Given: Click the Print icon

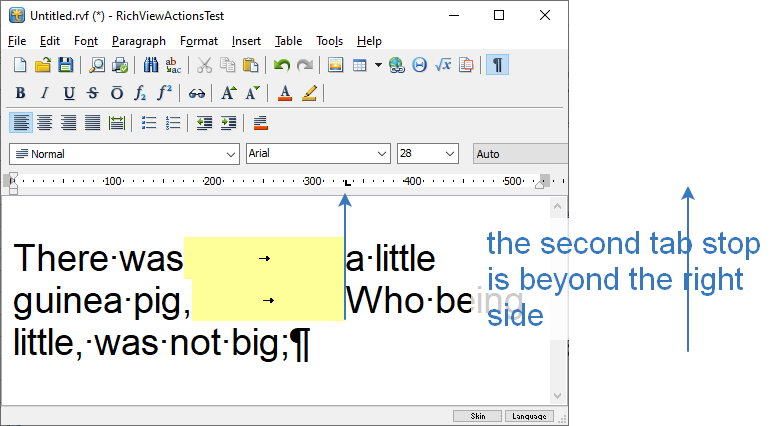Looking at the screenshot, I should [120, 66].
